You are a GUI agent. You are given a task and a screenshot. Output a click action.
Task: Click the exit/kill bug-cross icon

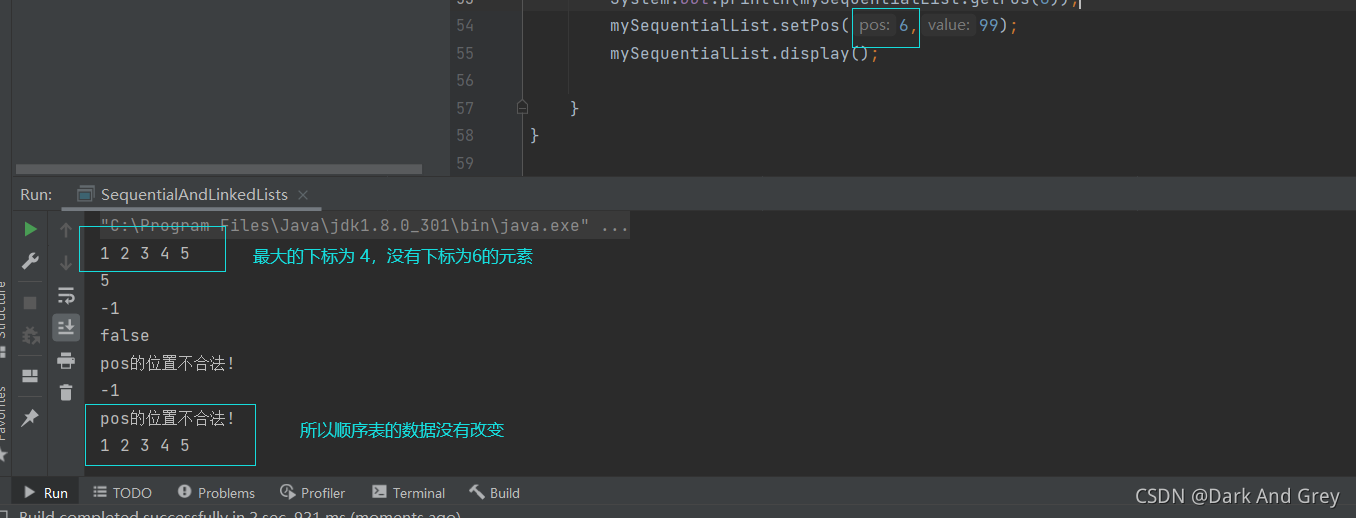30,334
